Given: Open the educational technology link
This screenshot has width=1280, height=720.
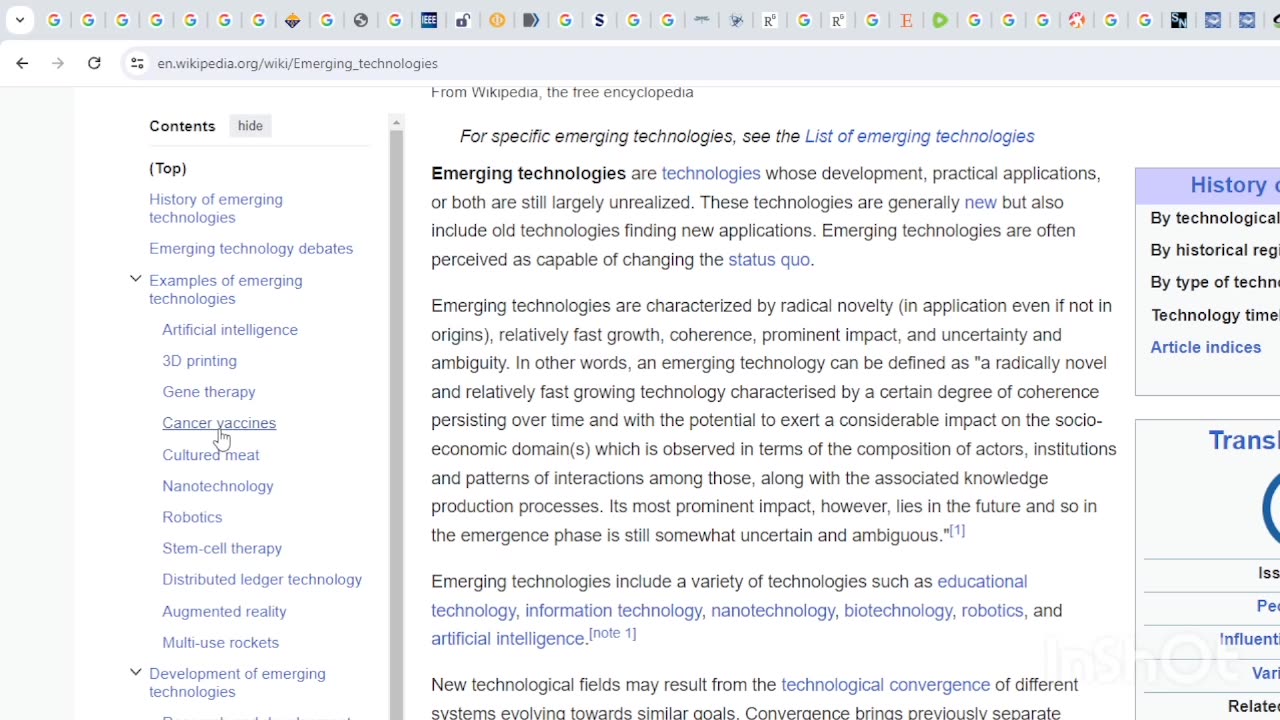Looking at the screenshot, I should click(982, 581).
